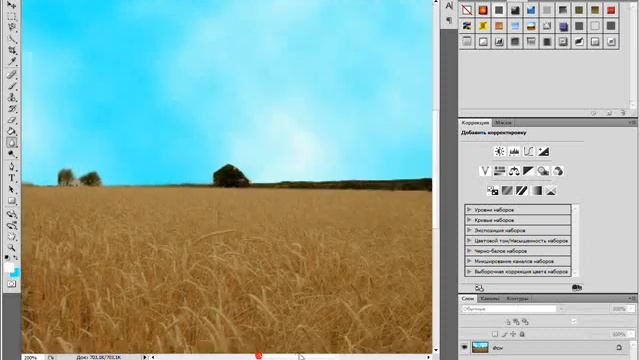Viewport: 640px width, 360px height.
Task: Add an Exposure adjustment
Action: [x=543, y=151]
